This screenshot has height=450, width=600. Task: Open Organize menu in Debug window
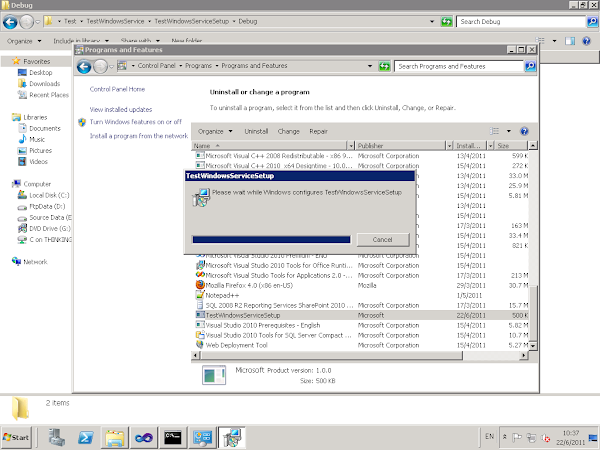[24, 41]
